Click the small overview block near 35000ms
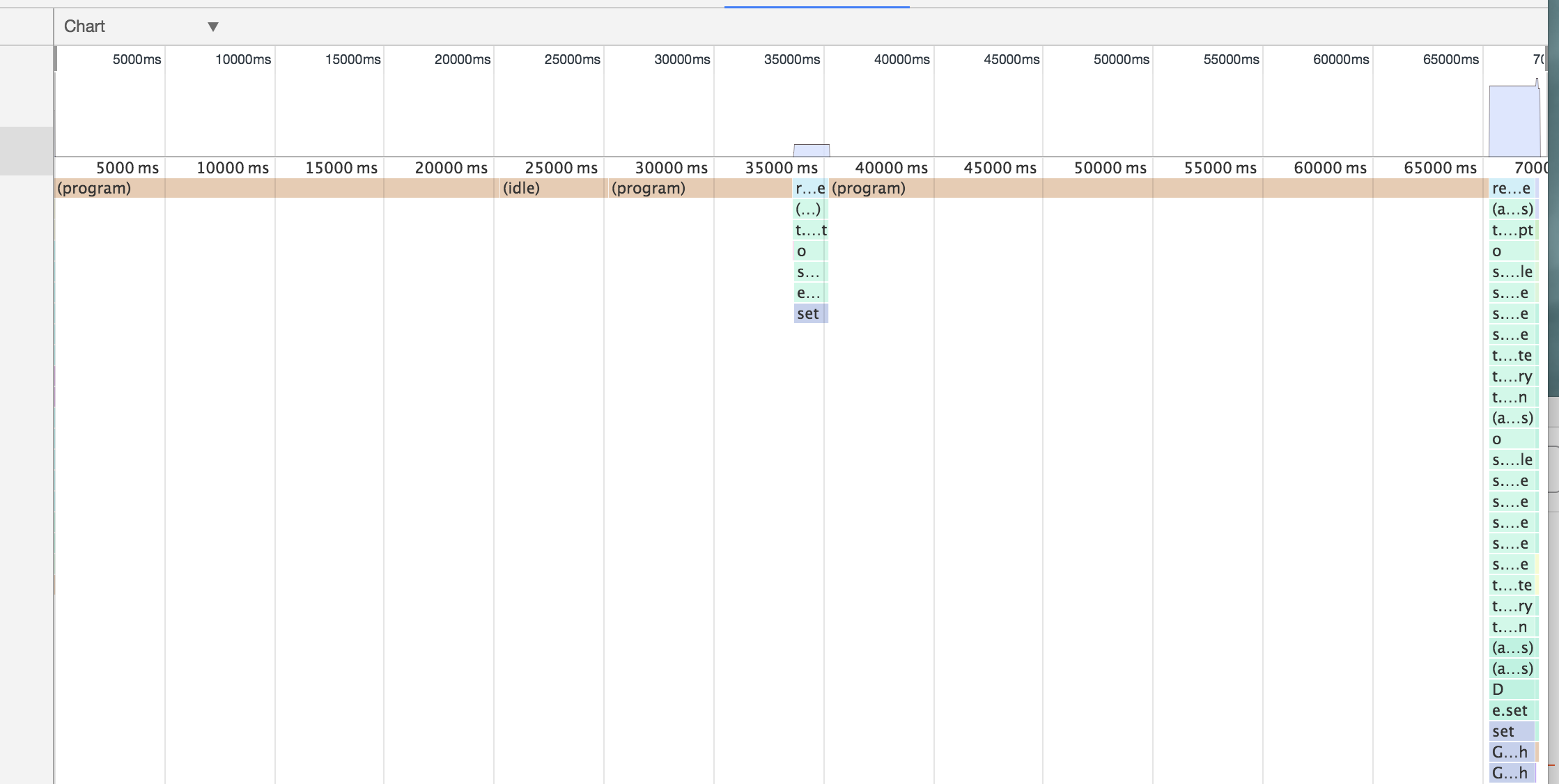1559x784 pixels. coord(812,150)
